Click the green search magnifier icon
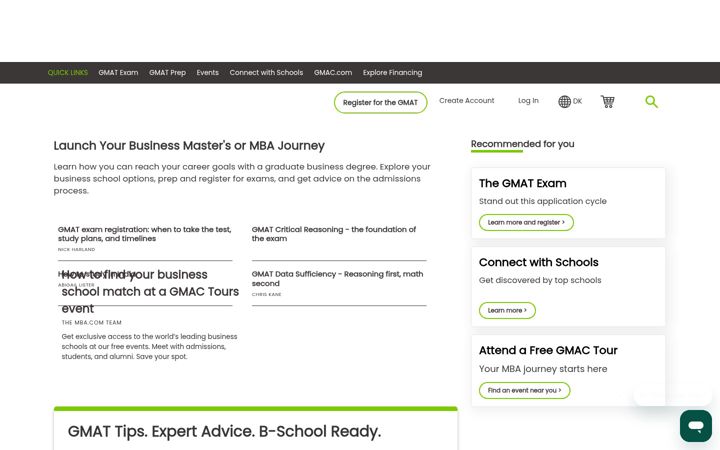 coord(651,101)
